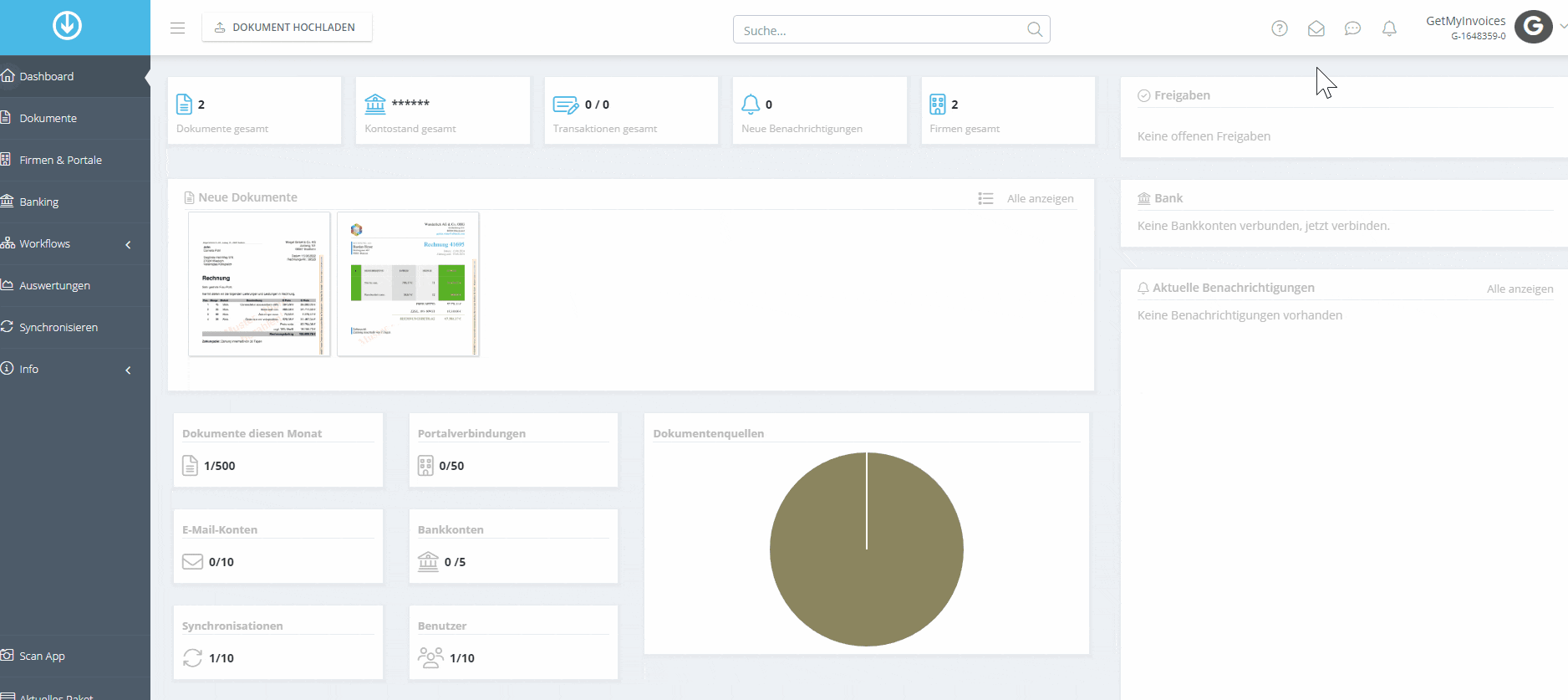
Task: Click the Synchronisationen refresh icon
Action: click(x=192, y=657)
